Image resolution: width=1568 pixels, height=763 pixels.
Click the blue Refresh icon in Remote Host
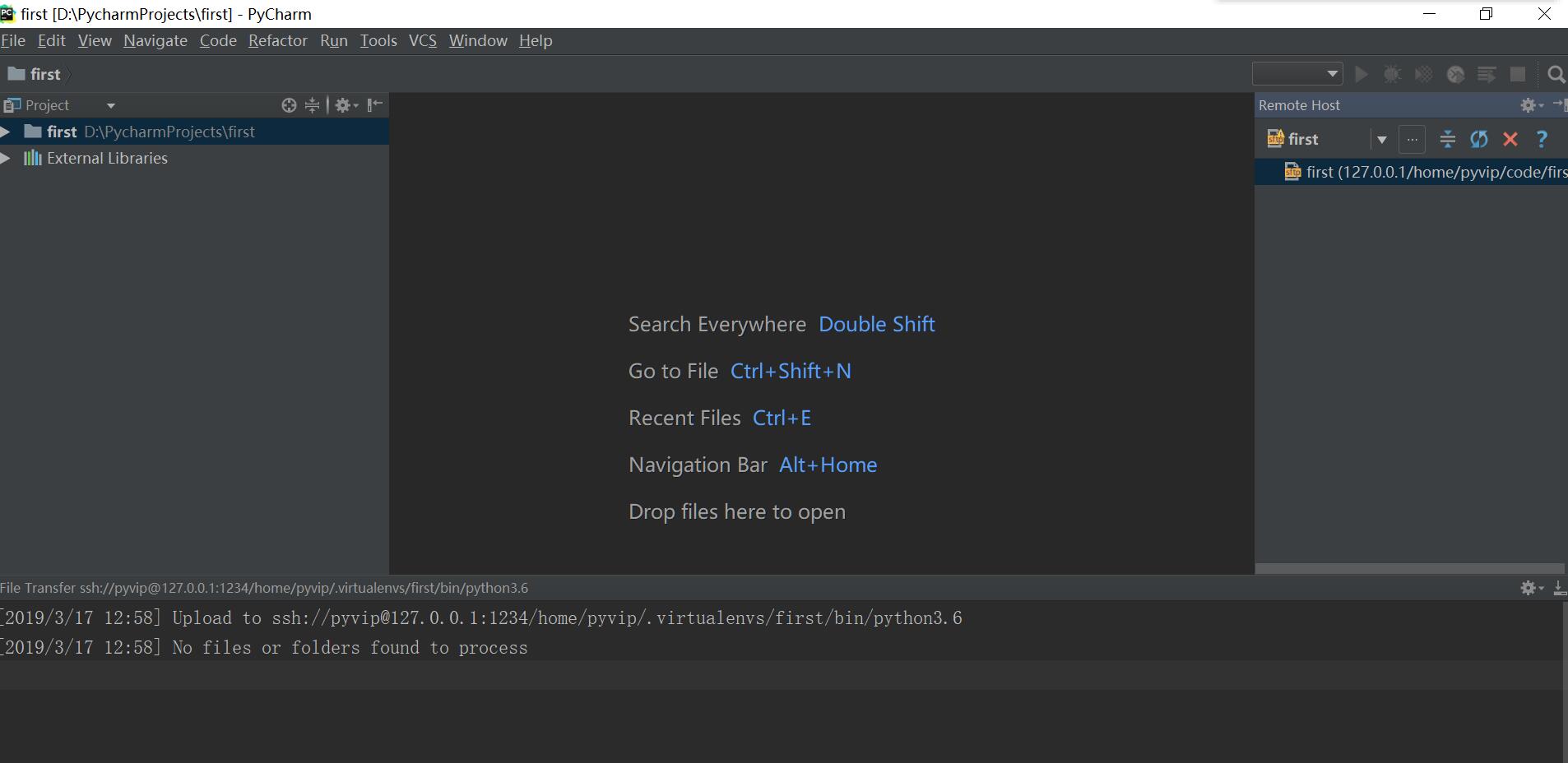(x=1478, y=140)
